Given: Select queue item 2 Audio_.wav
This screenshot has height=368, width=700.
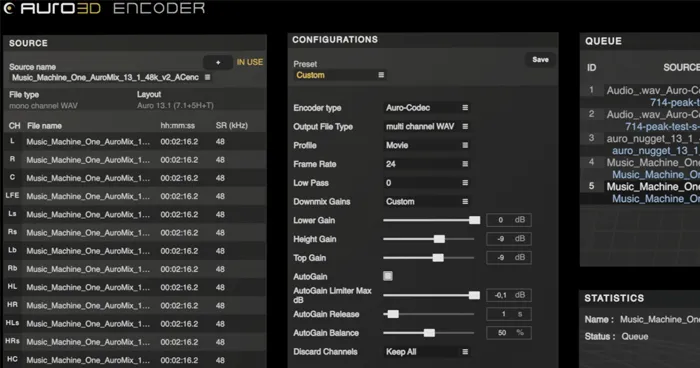Looking at the screenshot, I should point(640,120).
